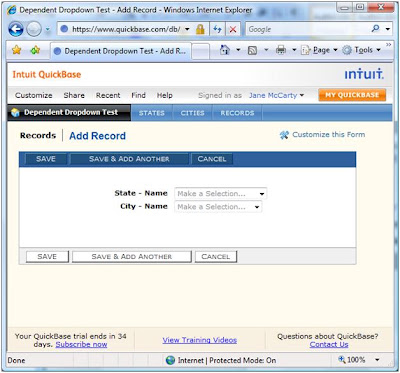Open the Tools menu
Viewport: 400px width, 373px height.
pos(361,50)
